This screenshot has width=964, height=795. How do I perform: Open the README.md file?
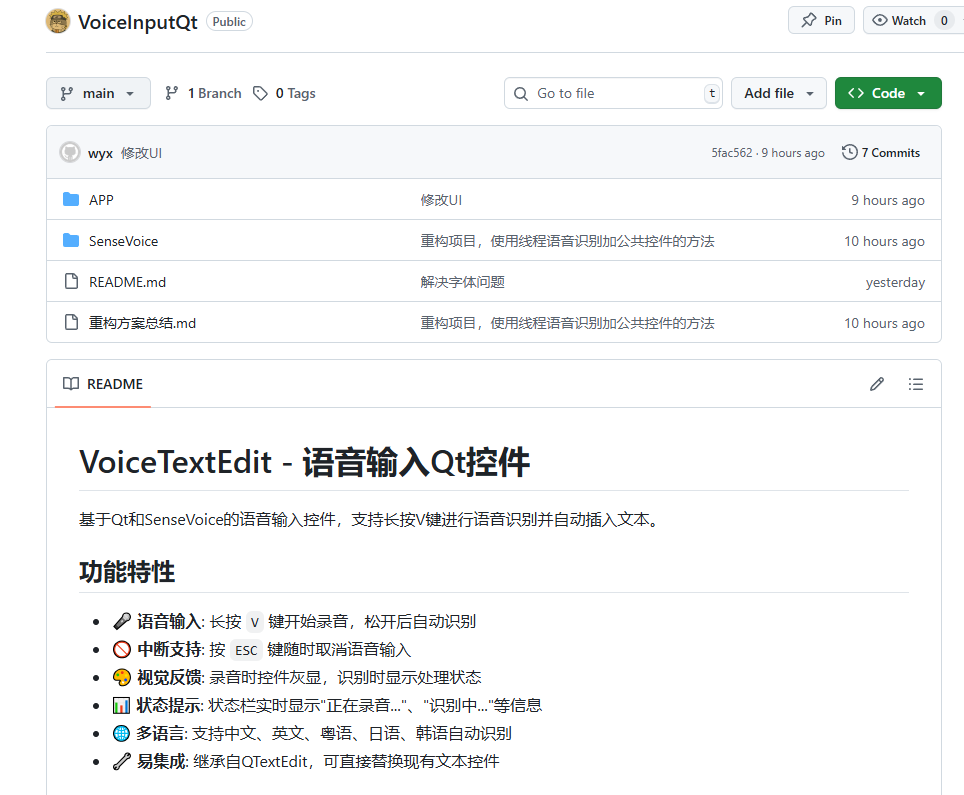coord(127,282)
